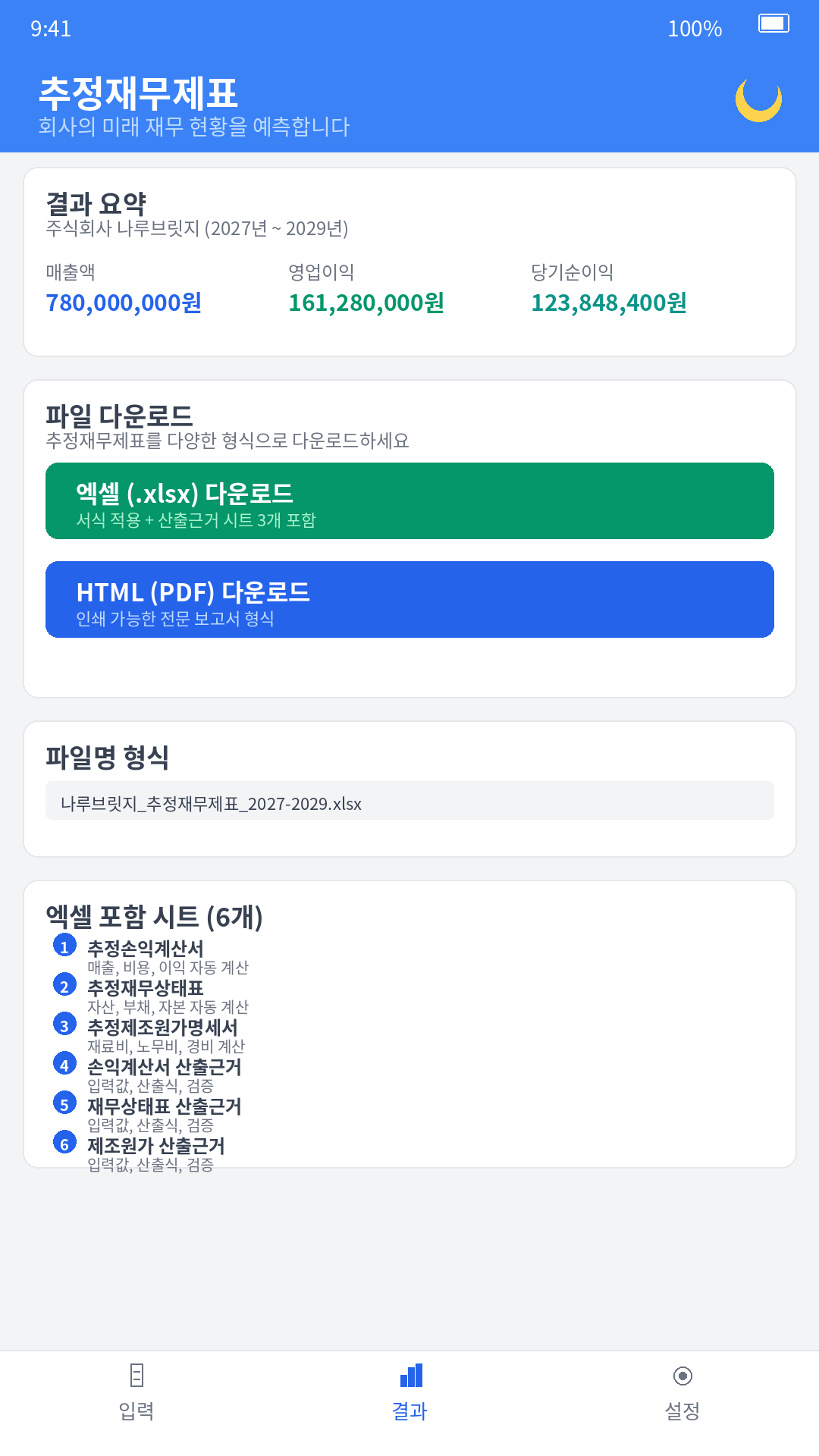Select the 재무상태표 산출근거 list item
819x1456 pixels.
coord(164,1106)
